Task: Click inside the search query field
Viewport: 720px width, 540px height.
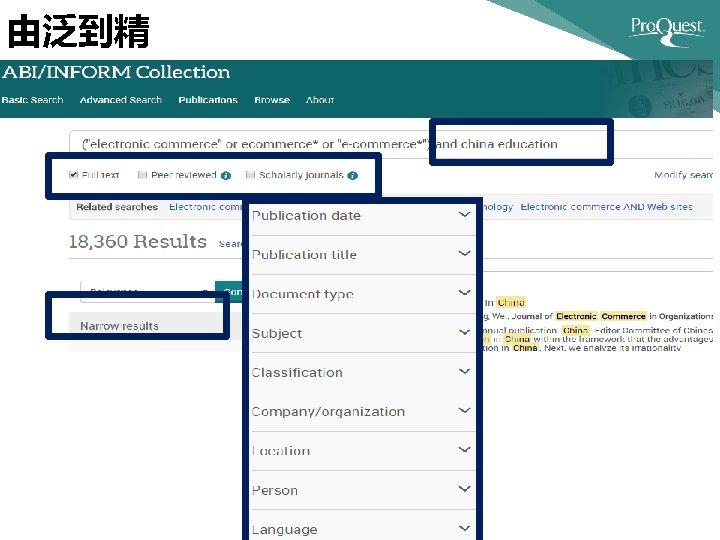Action: click(x=390, y=144)
